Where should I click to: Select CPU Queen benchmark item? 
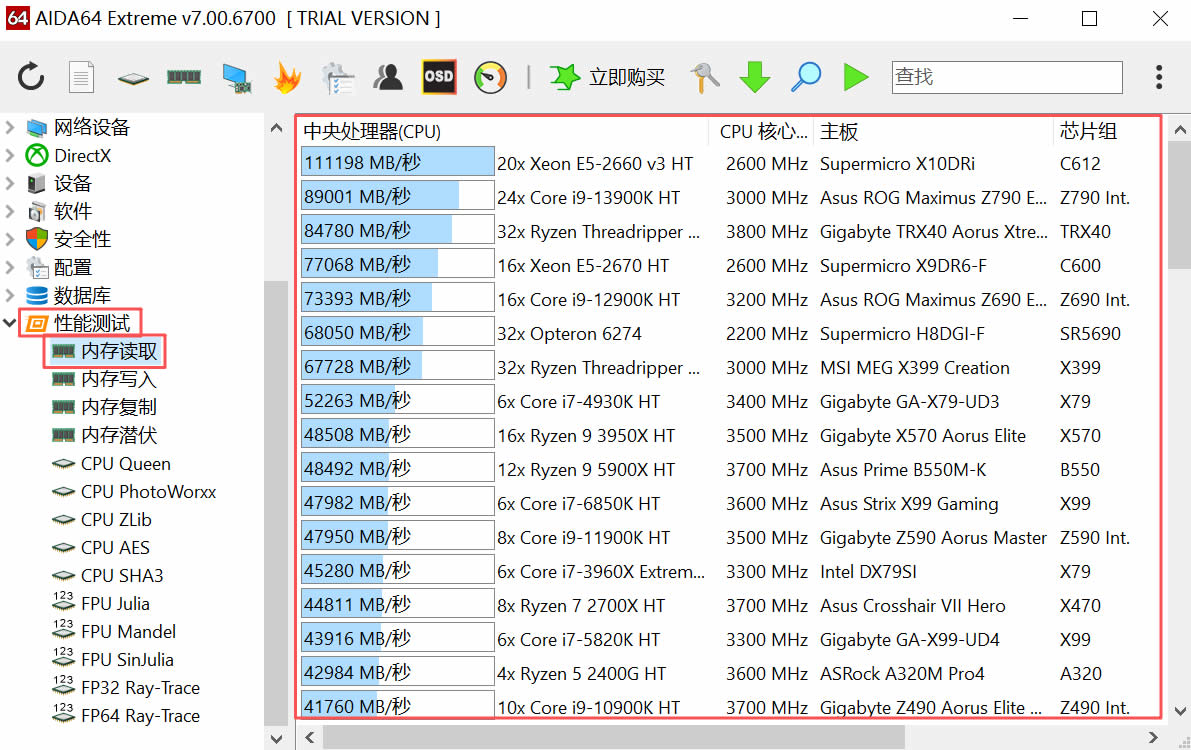[125, 464]
